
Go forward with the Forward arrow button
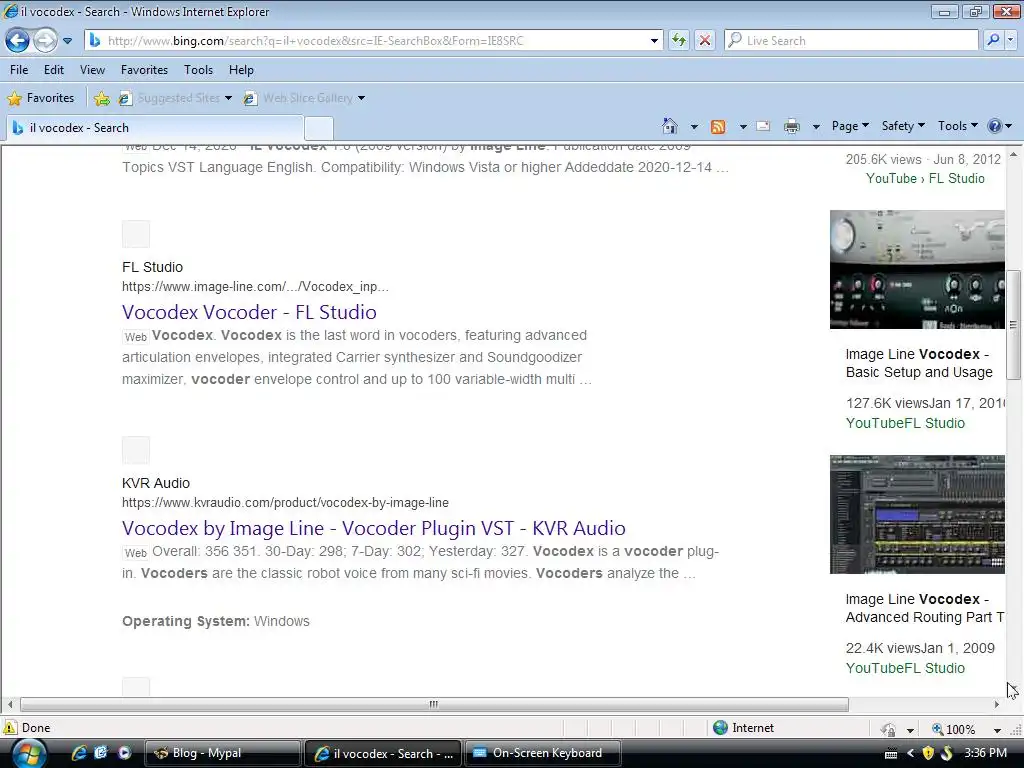point(44,40)
